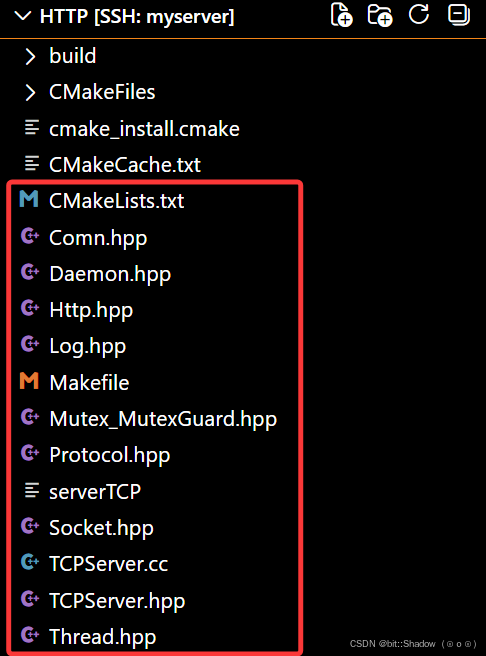The image size is (486, 656).
Task: Collapse all folders in Explorer
Action: point(459,15)
